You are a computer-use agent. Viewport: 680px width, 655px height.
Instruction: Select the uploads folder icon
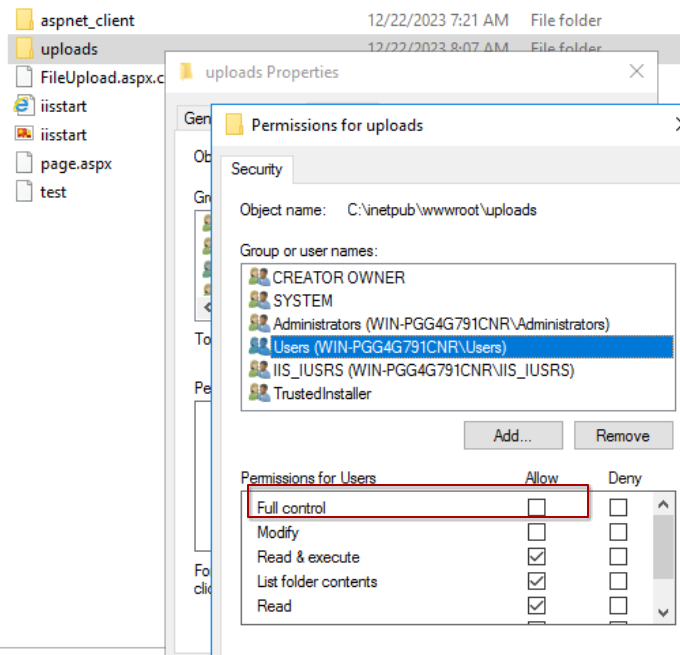(24, 49)
